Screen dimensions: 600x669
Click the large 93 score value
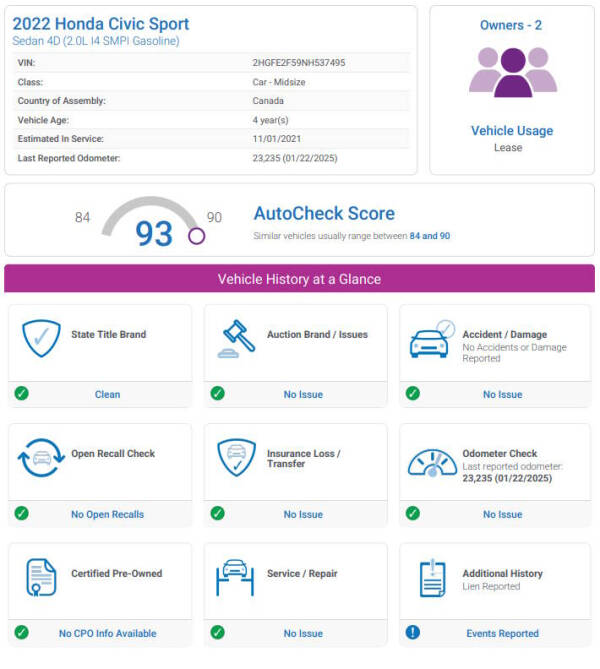pyautogui.click(x=154, y=234)
